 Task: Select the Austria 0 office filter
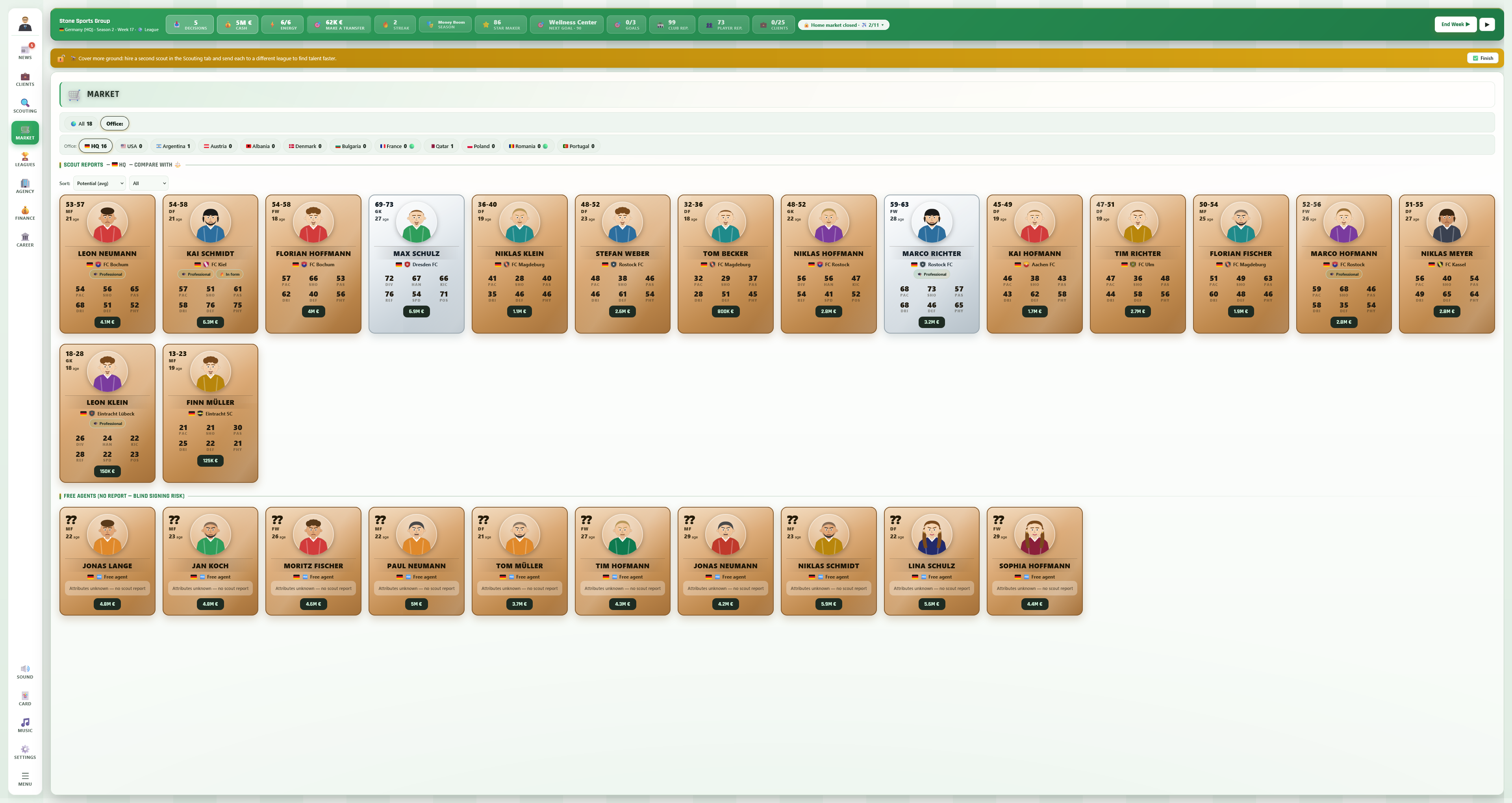pyautogui.click(x=218, y=146)
